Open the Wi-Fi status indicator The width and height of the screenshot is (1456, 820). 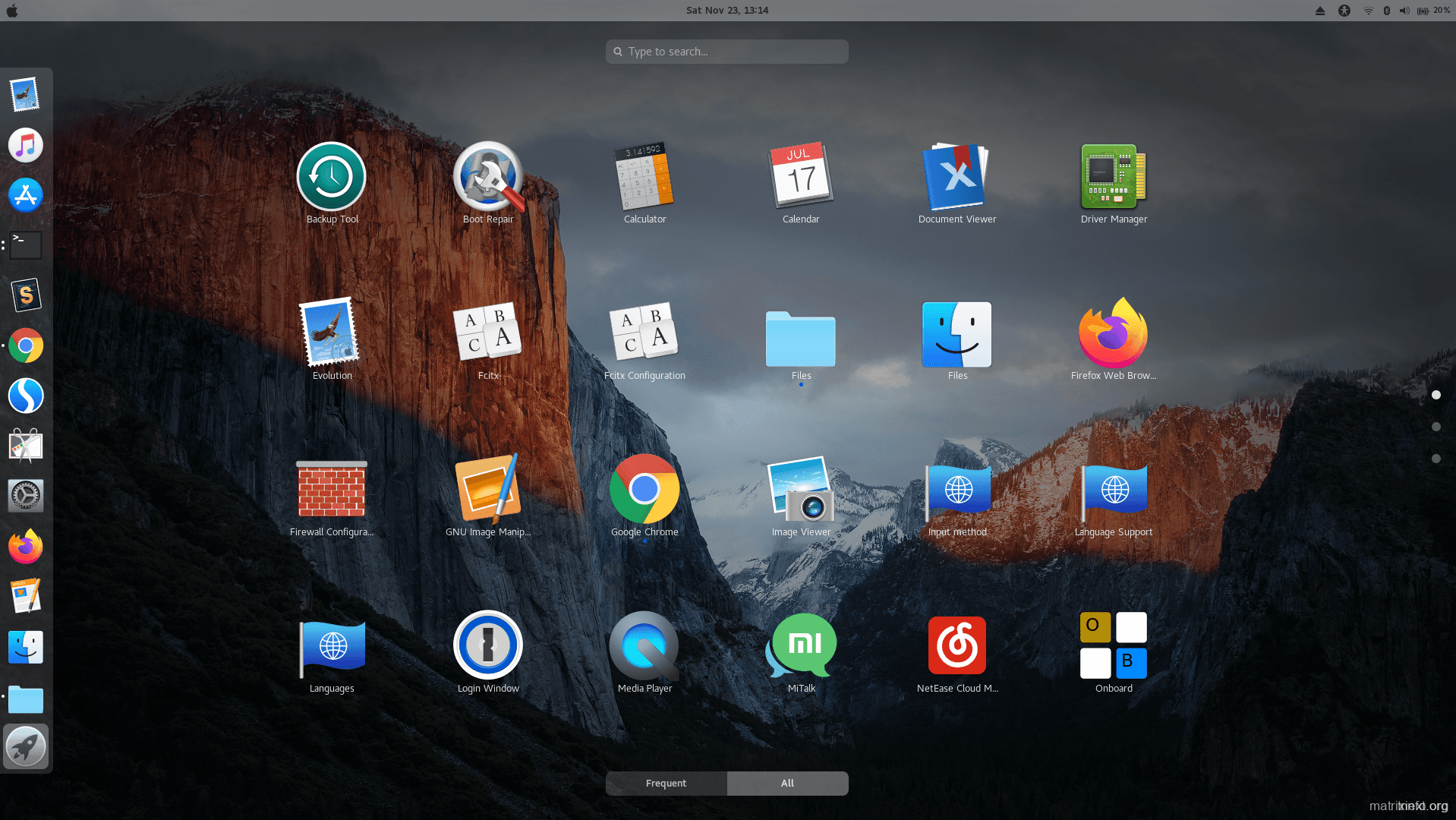pyautogui.click(x=1368, y=11)
